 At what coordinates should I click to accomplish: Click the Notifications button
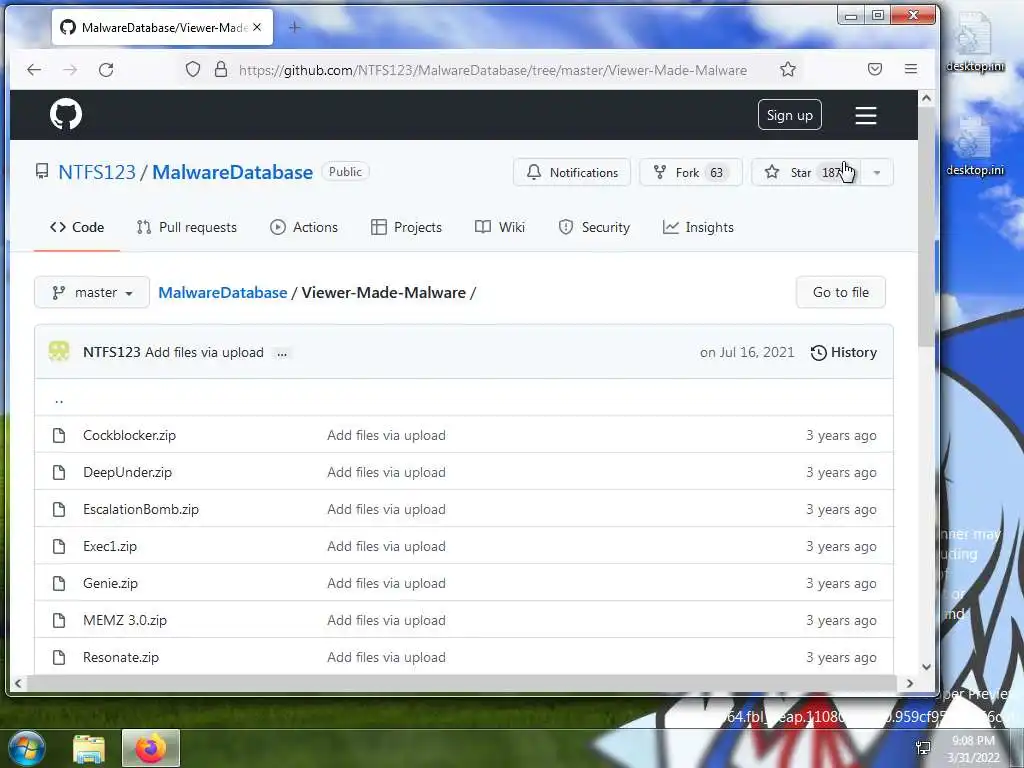click(x=572, y=172)
